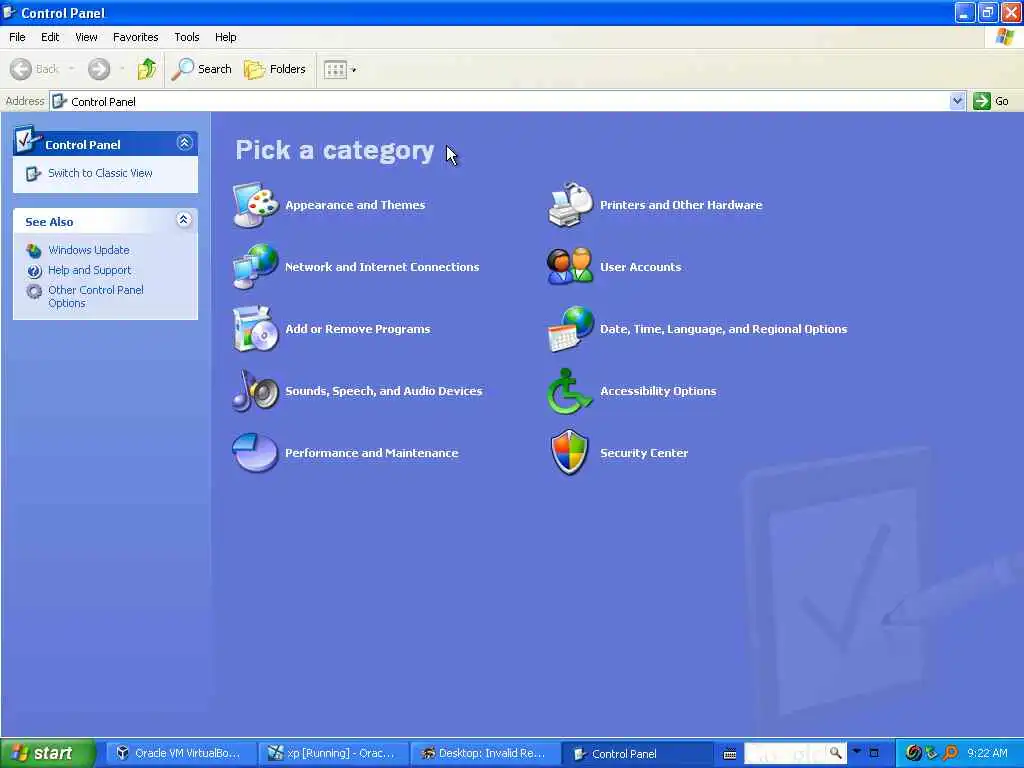Viewport: 1024px width, 768px height.
Task: Click the Performance and Maintenance pie chart icon
Action: click(255, 453)
